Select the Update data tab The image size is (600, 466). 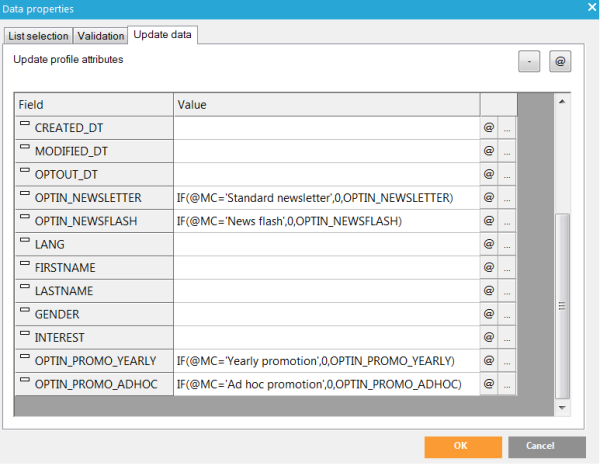(x=164, y=36)
